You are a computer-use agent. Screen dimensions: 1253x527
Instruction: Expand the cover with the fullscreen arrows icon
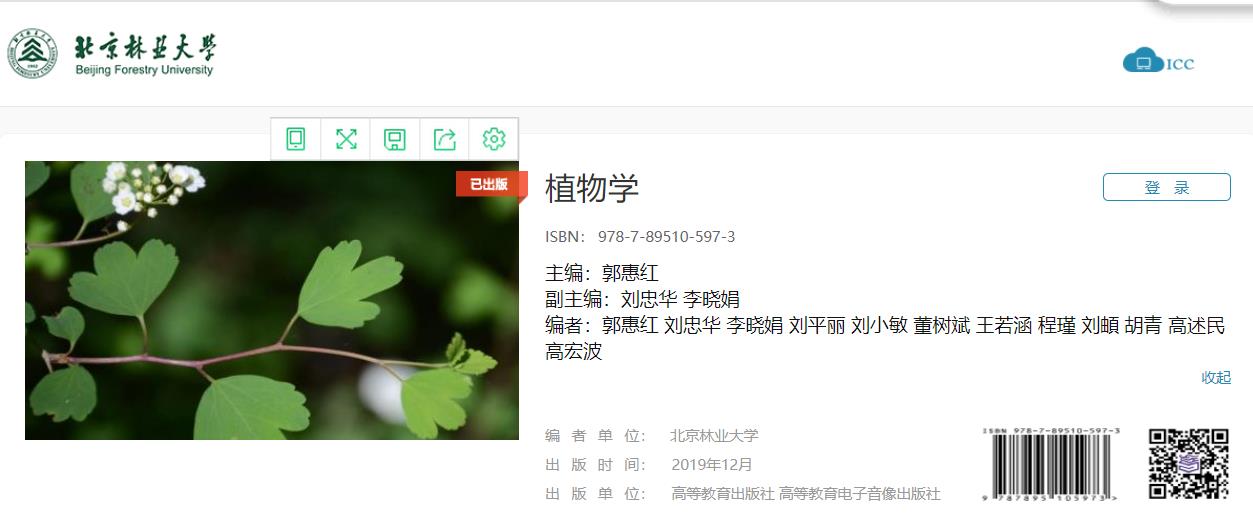pos(346,139)
